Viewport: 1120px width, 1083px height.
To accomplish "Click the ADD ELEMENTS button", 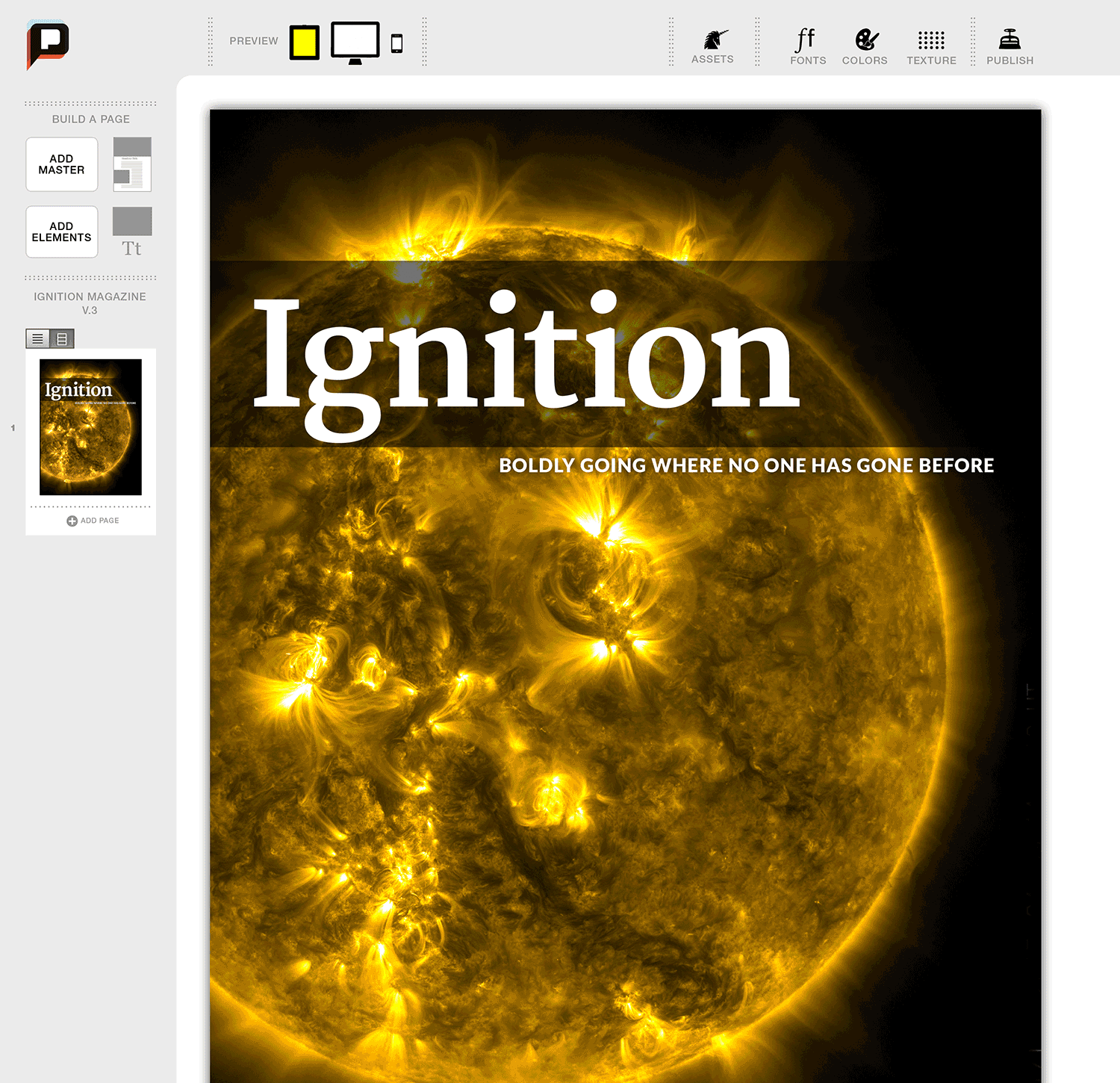I will pos(62,232).
